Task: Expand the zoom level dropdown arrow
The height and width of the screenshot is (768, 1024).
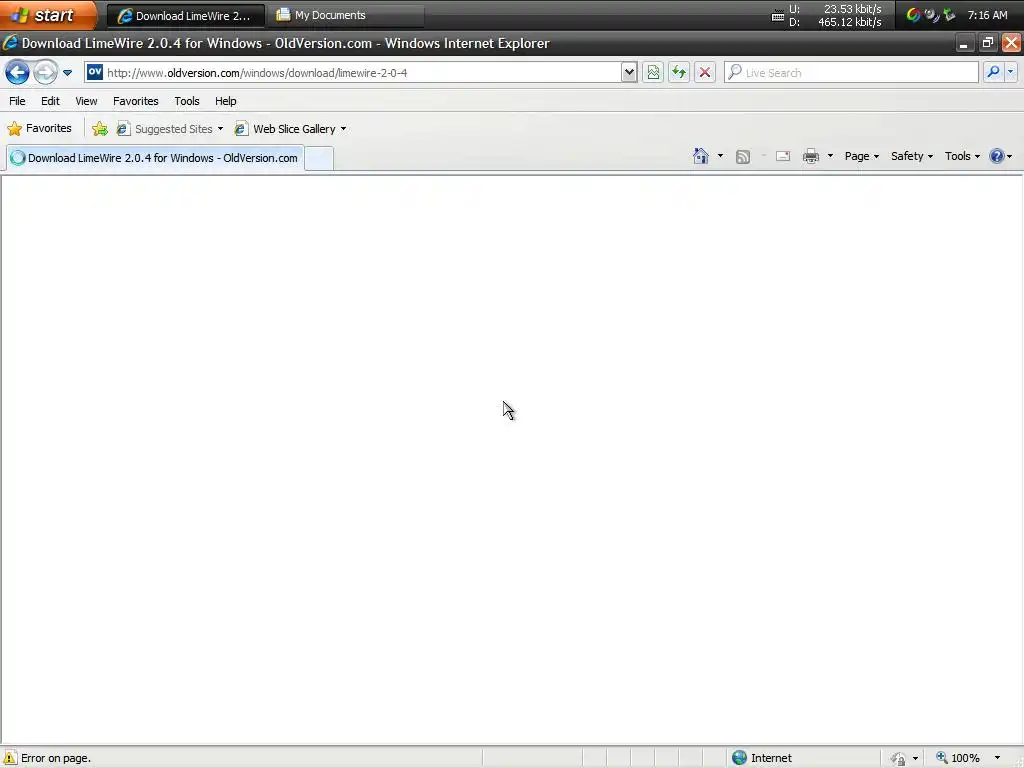Action: pyautogui.click(x=997, y=758)
